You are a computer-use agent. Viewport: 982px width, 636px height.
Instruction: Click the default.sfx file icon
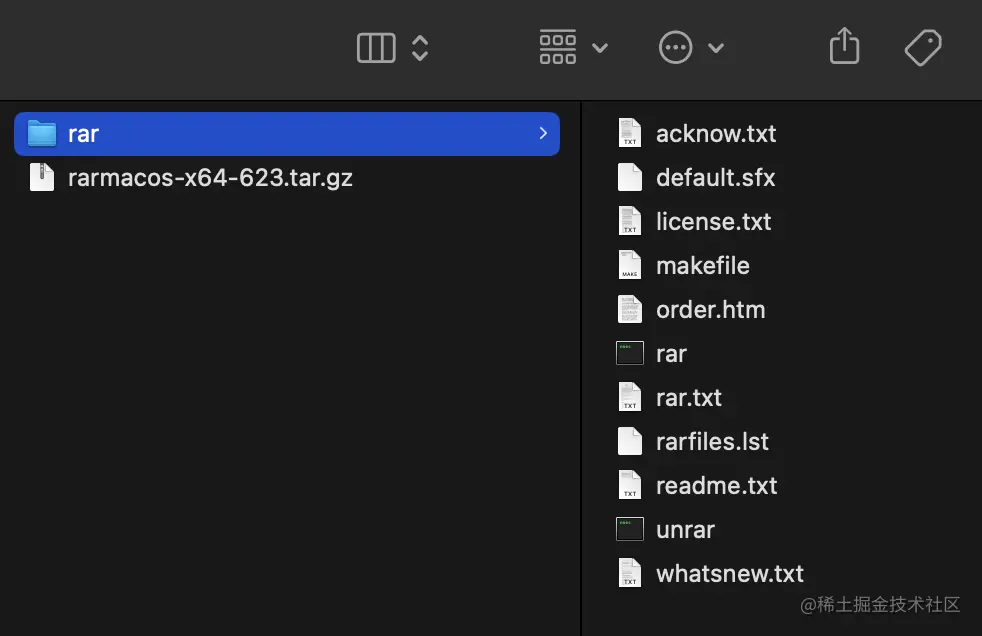(x=629, y=178)
